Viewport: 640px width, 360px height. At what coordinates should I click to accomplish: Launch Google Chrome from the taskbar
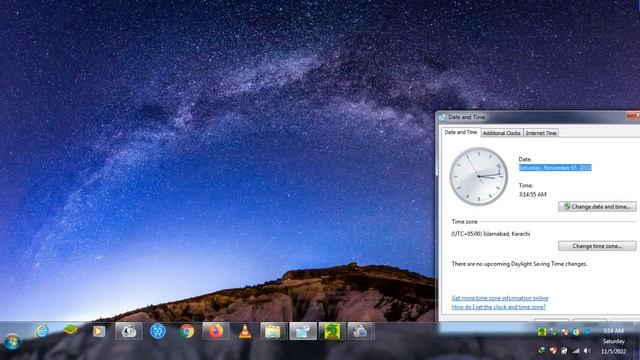pos(187,331)
